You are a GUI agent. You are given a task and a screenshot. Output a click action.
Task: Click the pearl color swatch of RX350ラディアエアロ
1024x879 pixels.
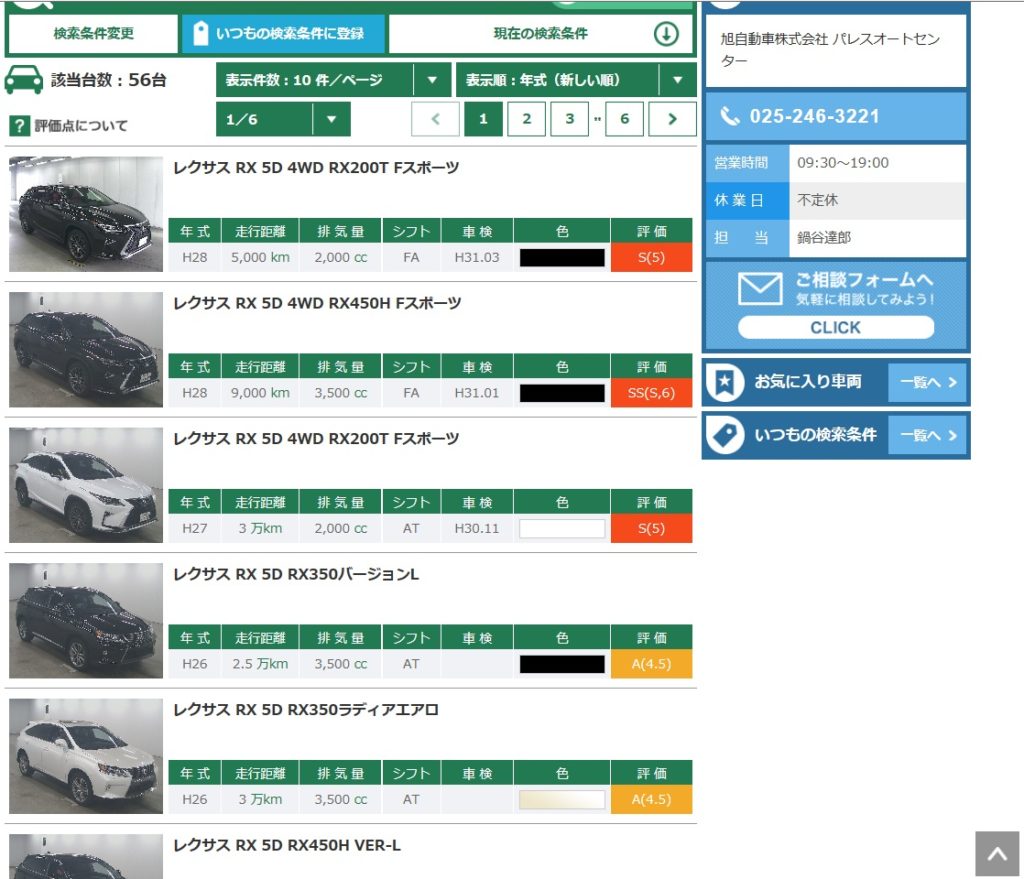[x=562, y=799]
